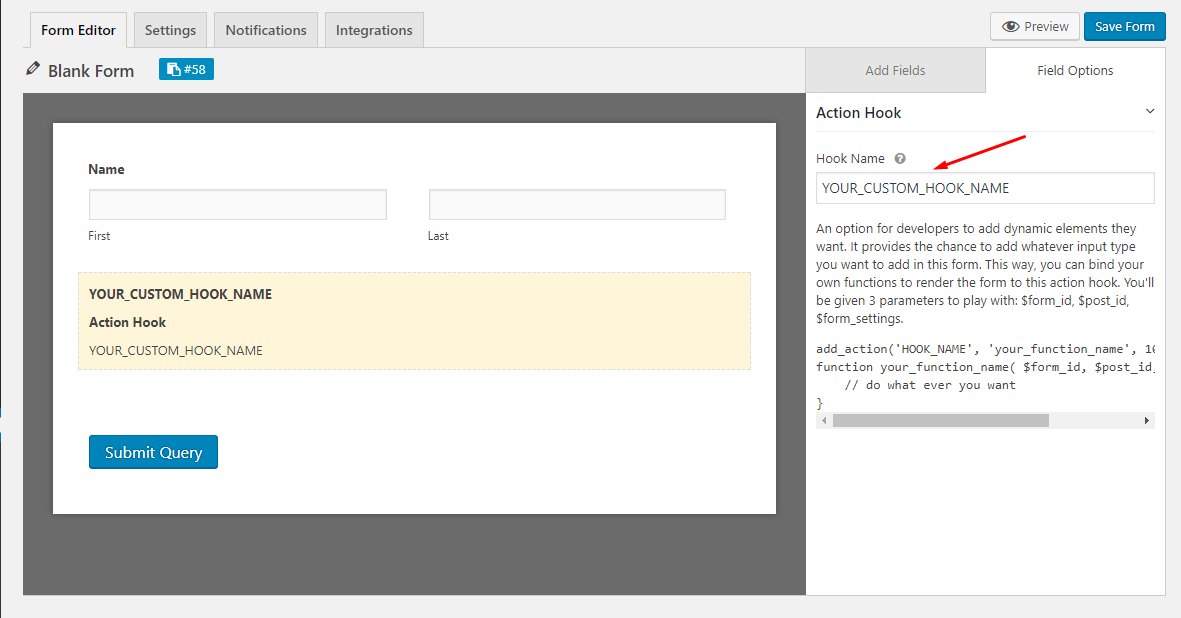Viewport: 1181px width, 618px height.
Task: Go to the Integrations tab
Action: 374,30
